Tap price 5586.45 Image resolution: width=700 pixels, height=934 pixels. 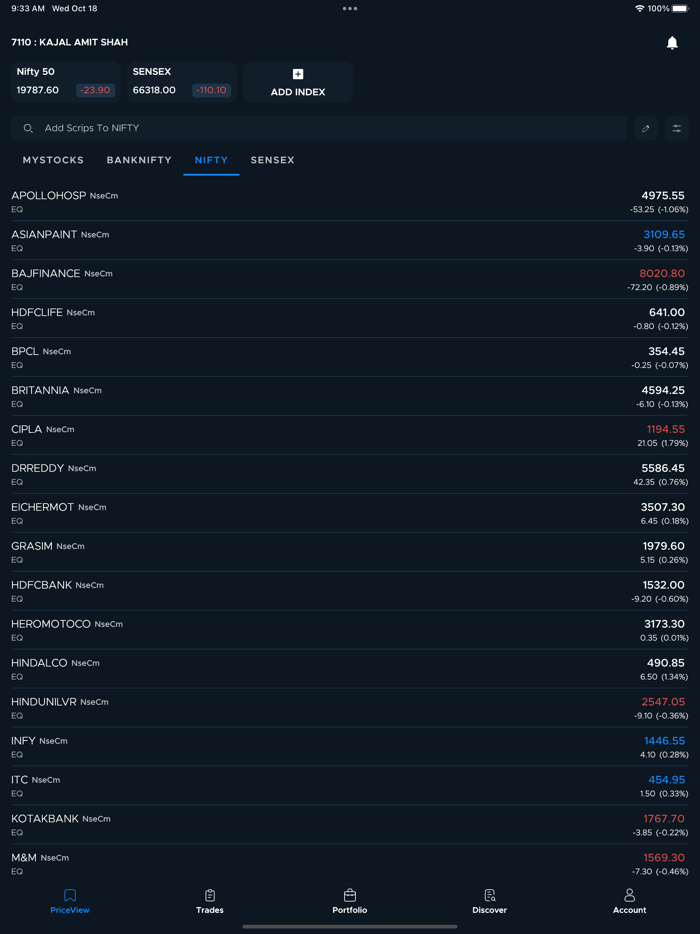(x=662, y=468)
